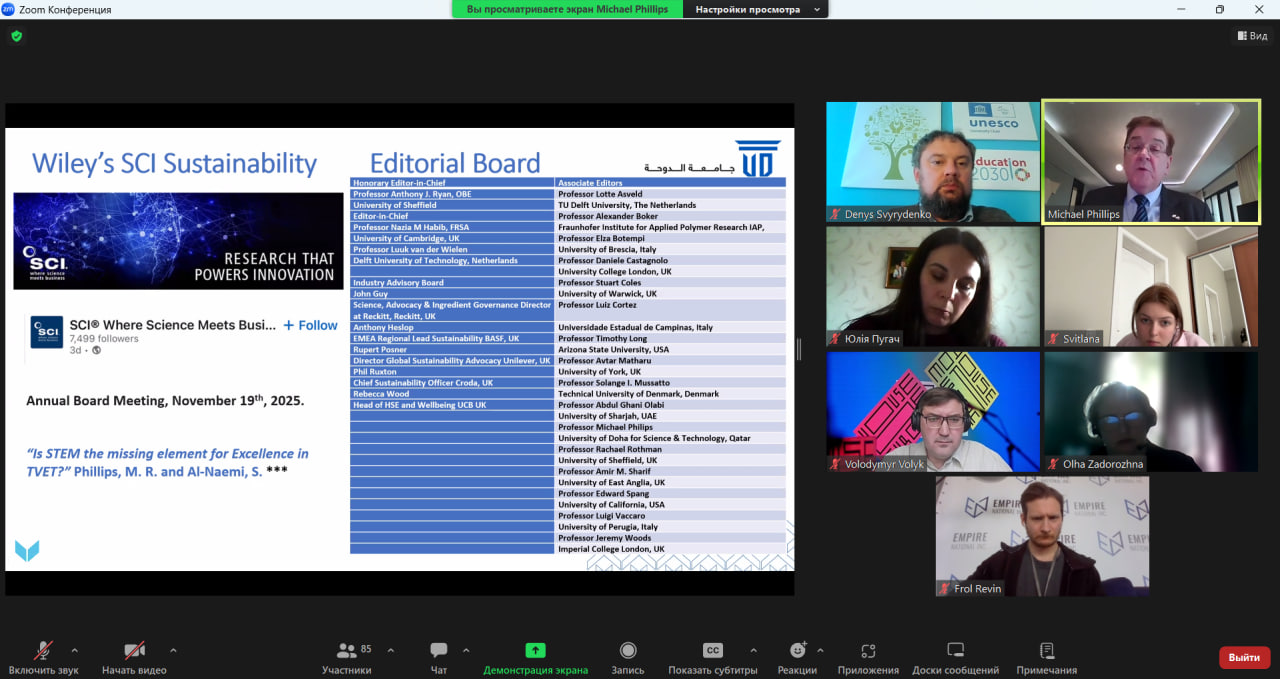Image resolution: width=1280 pixels, height=679 pixels.
Task: Open the Вид view menu
Action: pos(1251,36)
